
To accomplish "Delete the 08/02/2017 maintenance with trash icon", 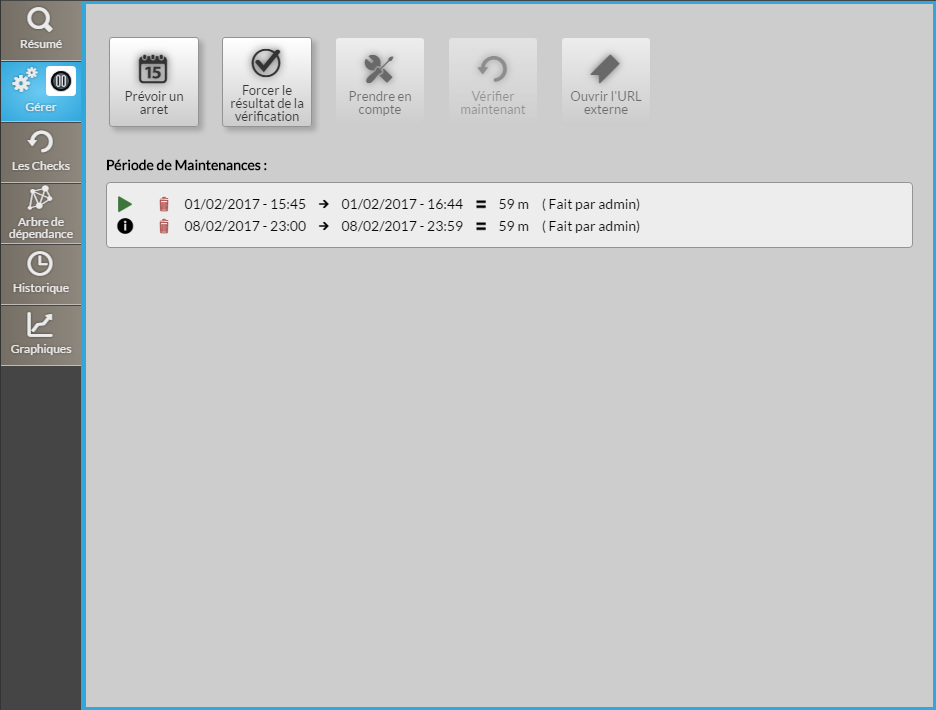I will pyautogui.click(x=164, y=226).
